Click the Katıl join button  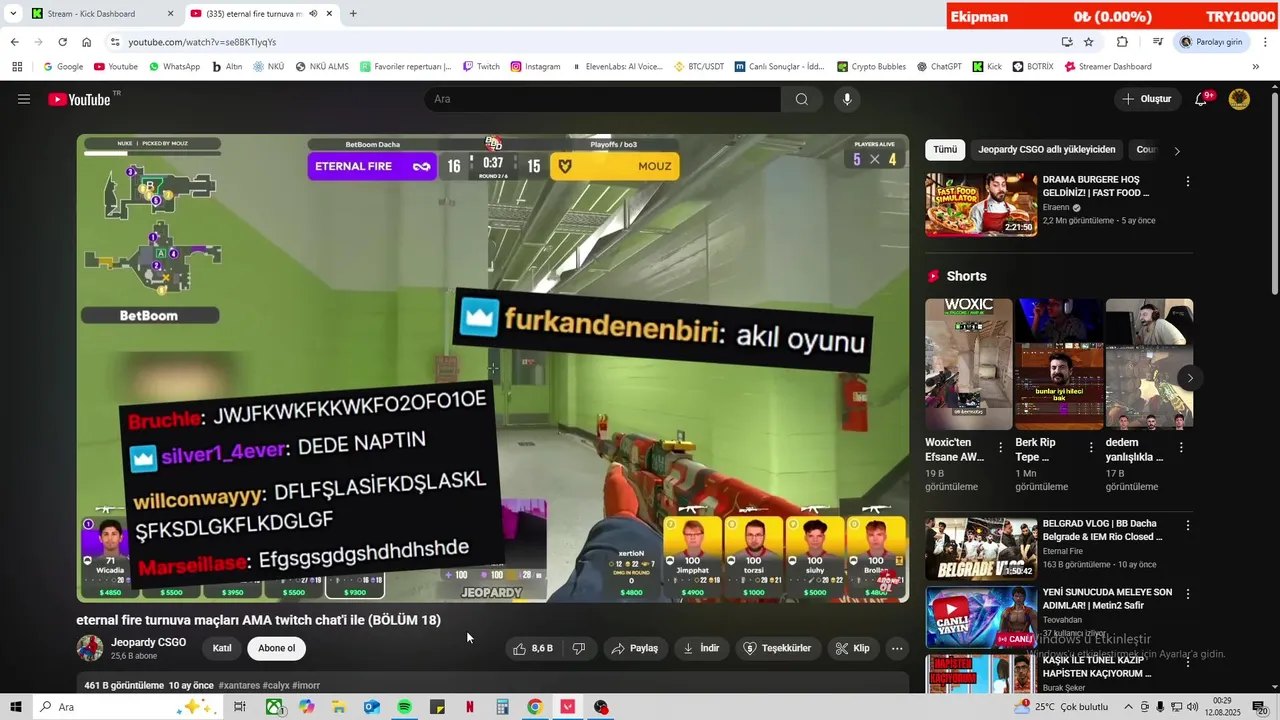click(222, 648)
